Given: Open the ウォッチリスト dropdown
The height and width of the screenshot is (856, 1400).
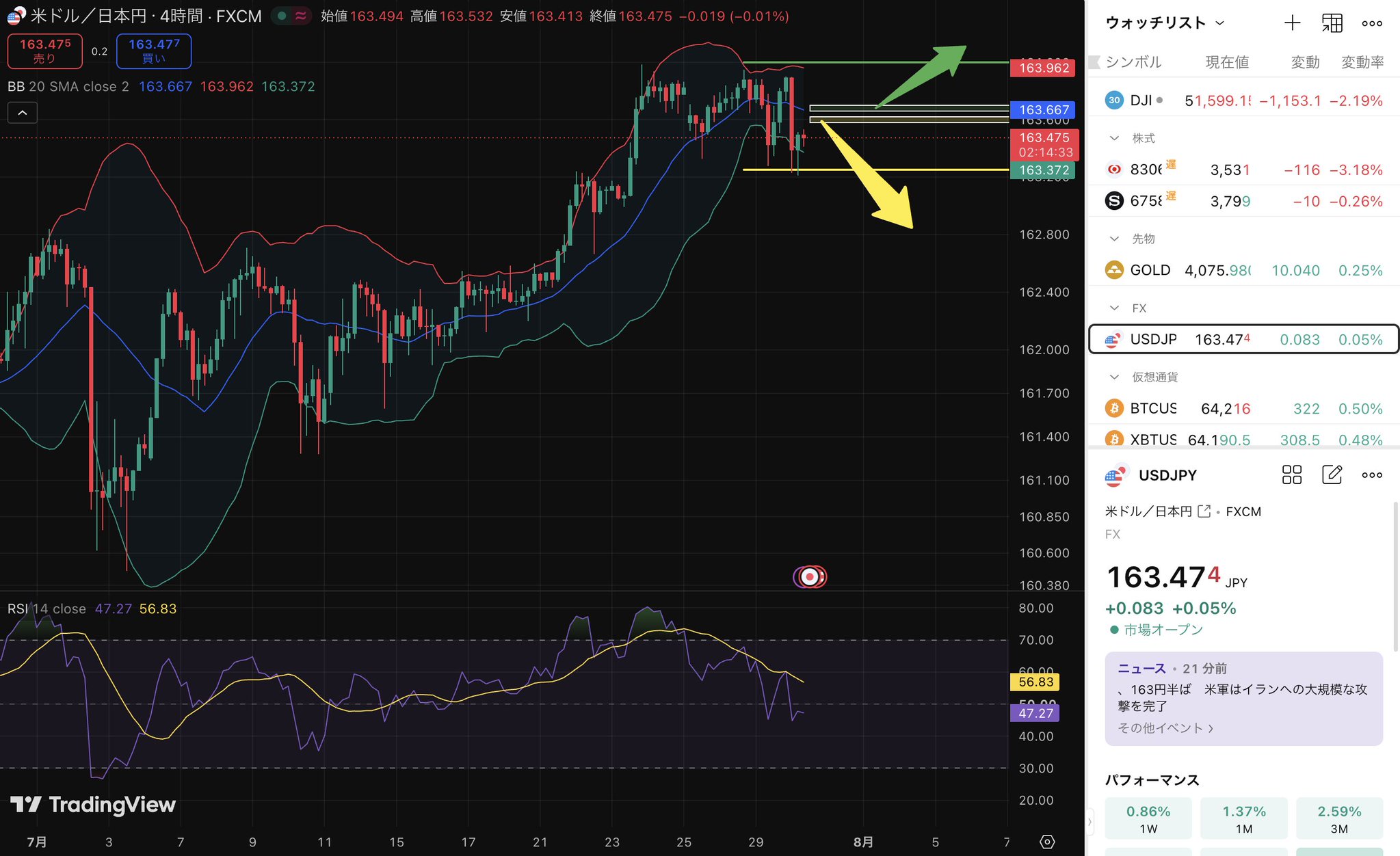Looking at the screenshot, I should (1165, 23).
